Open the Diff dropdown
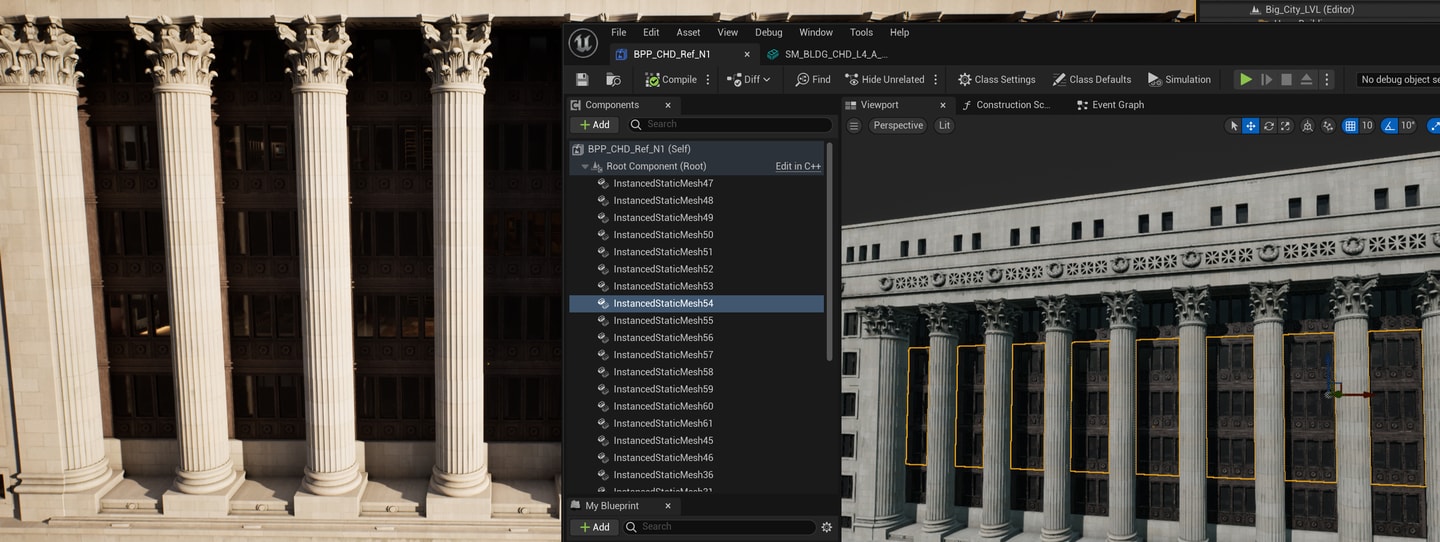The width and height of the screenshot is (1440, 542). [x=749, y=79]
